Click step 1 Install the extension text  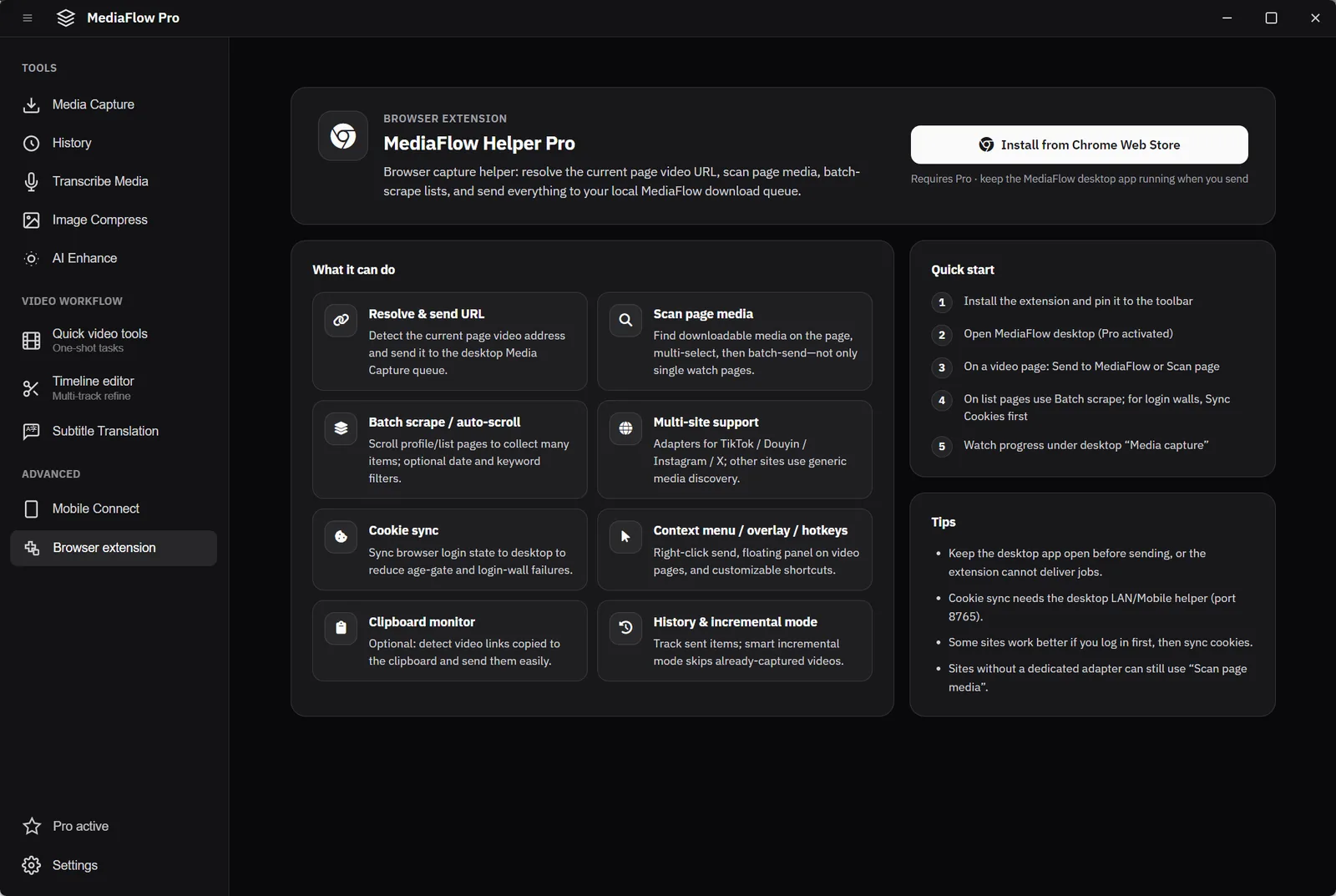(1078, 301)
